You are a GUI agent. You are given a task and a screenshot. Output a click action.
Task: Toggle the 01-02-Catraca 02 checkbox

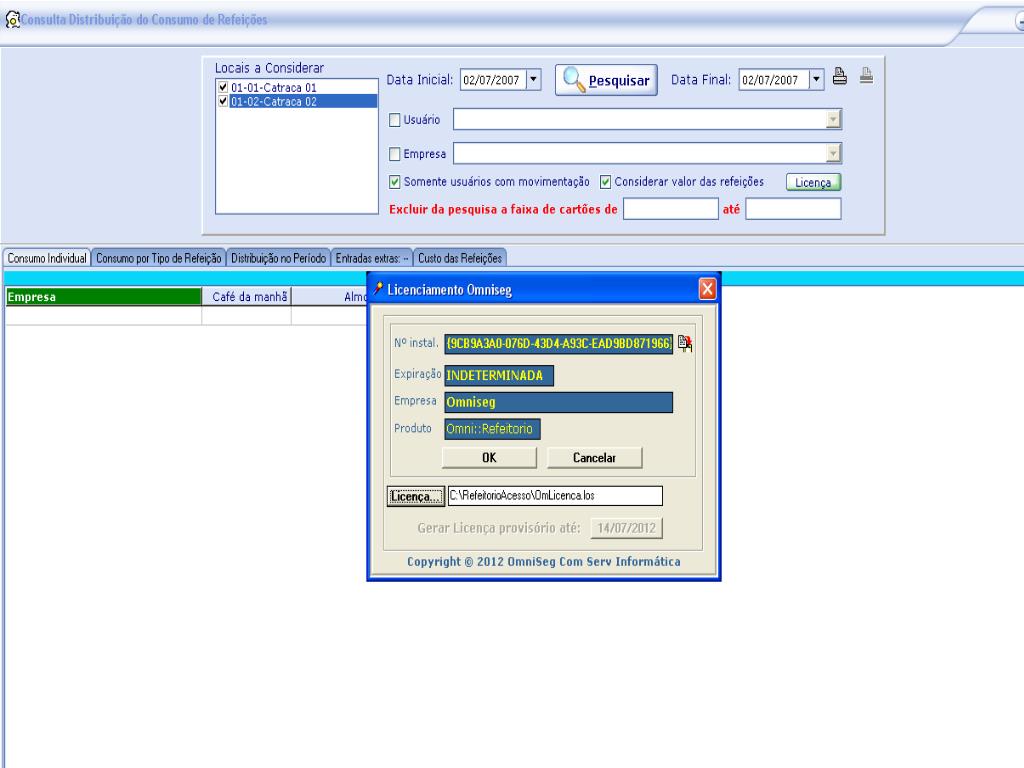pos(223,101)
